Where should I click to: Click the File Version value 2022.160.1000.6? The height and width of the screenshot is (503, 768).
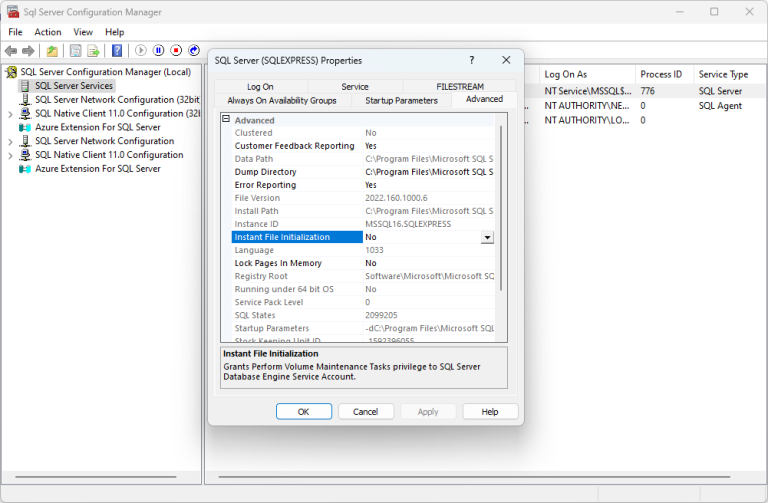point(396,198)
